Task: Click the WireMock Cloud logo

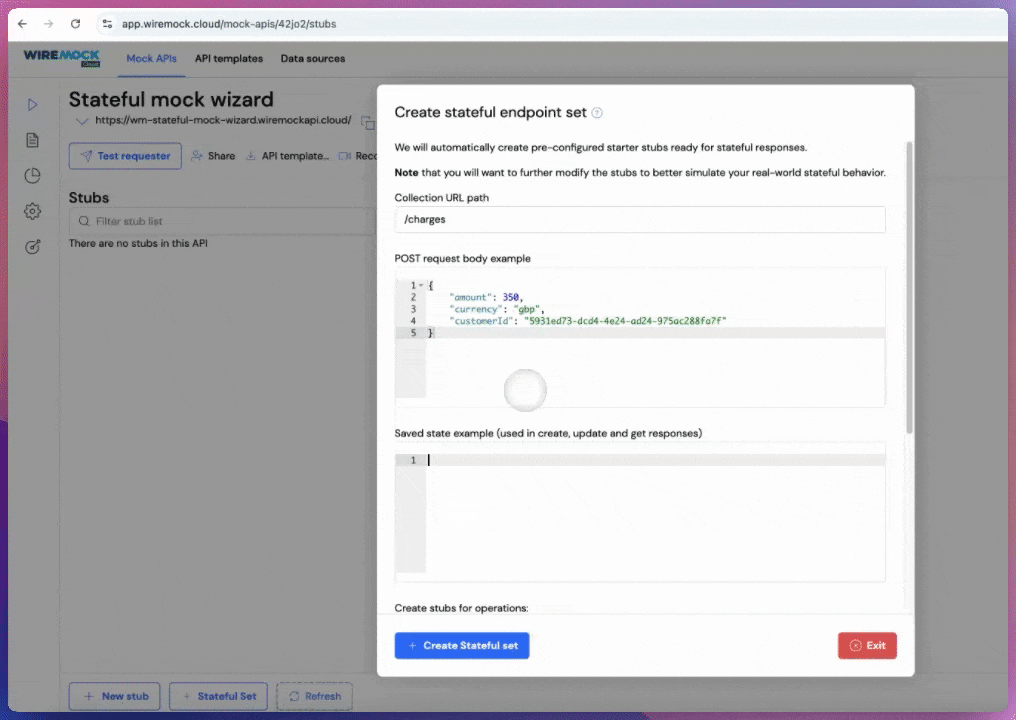Action: [x=62, y=58]
